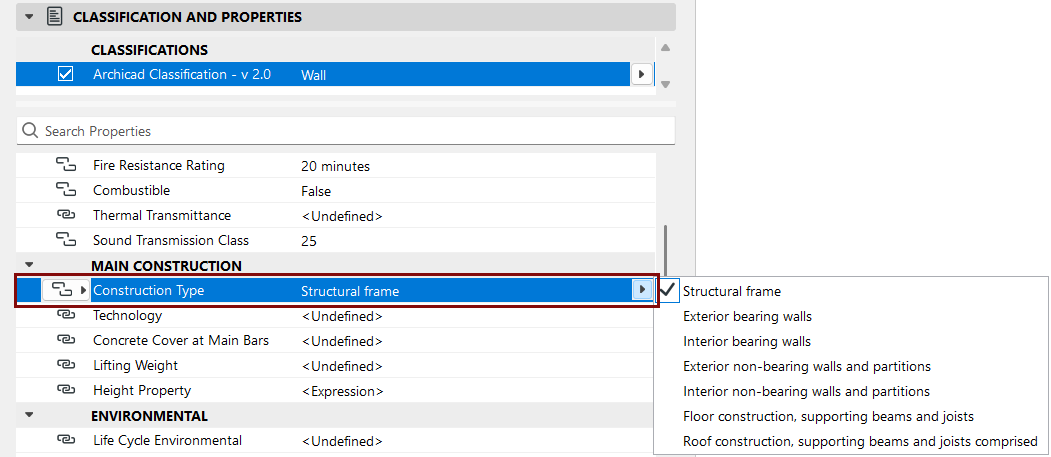Image resolution: width=1051 pixels, height=457 pixels.
Task: Click link icon next to Sound Transmission Class
Action: coord(65,239)
